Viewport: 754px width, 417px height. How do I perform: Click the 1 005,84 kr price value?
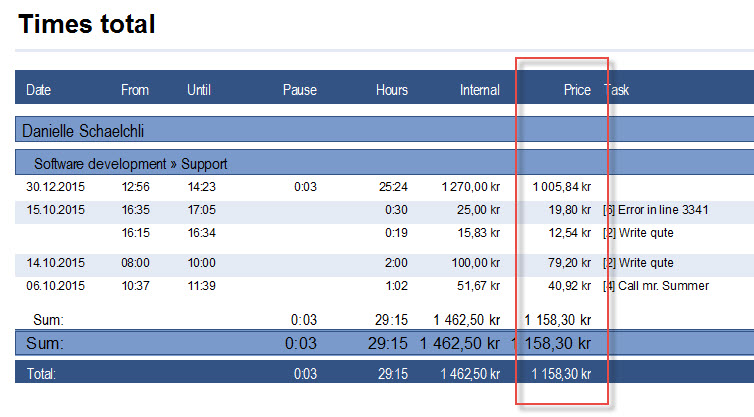(x=561, y=186)
